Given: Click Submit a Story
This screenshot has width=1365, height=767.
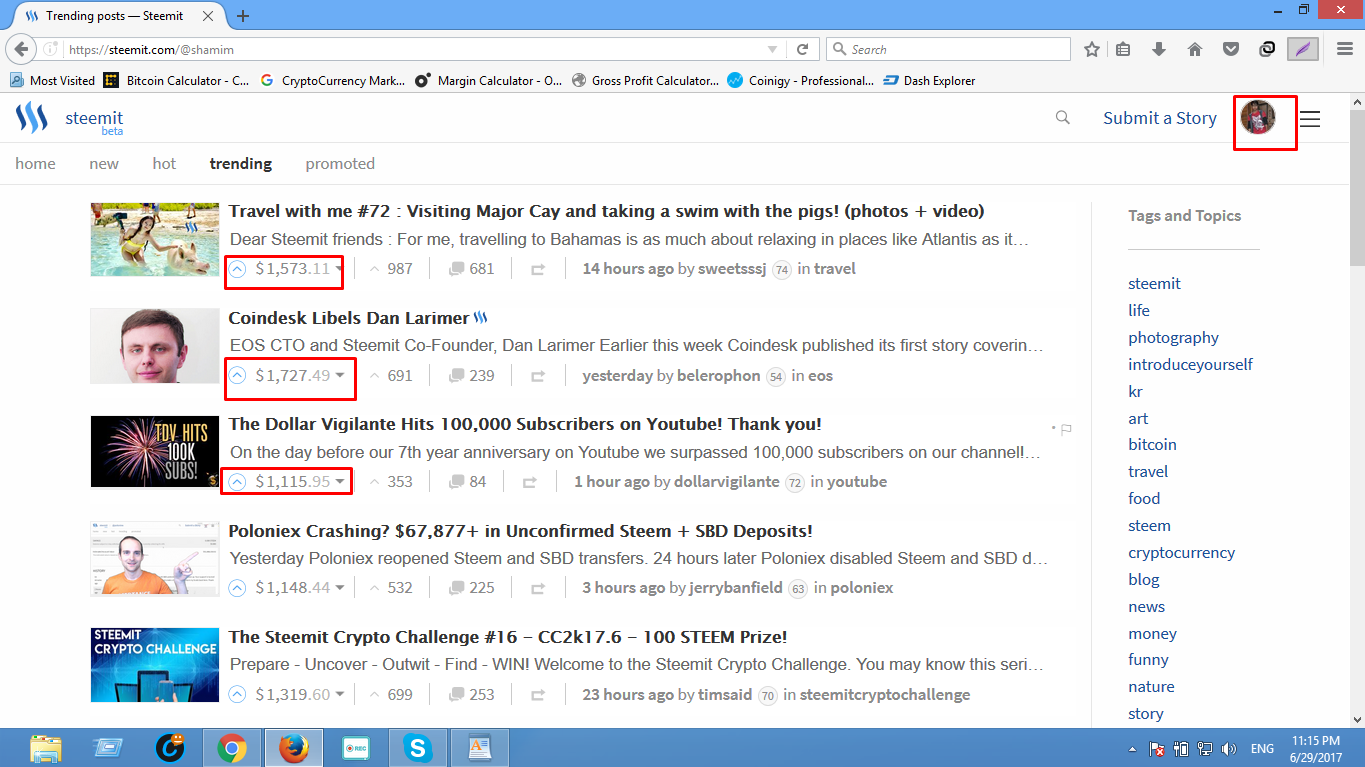Looking at the screenshot, I should click(x=1160, y=118).
